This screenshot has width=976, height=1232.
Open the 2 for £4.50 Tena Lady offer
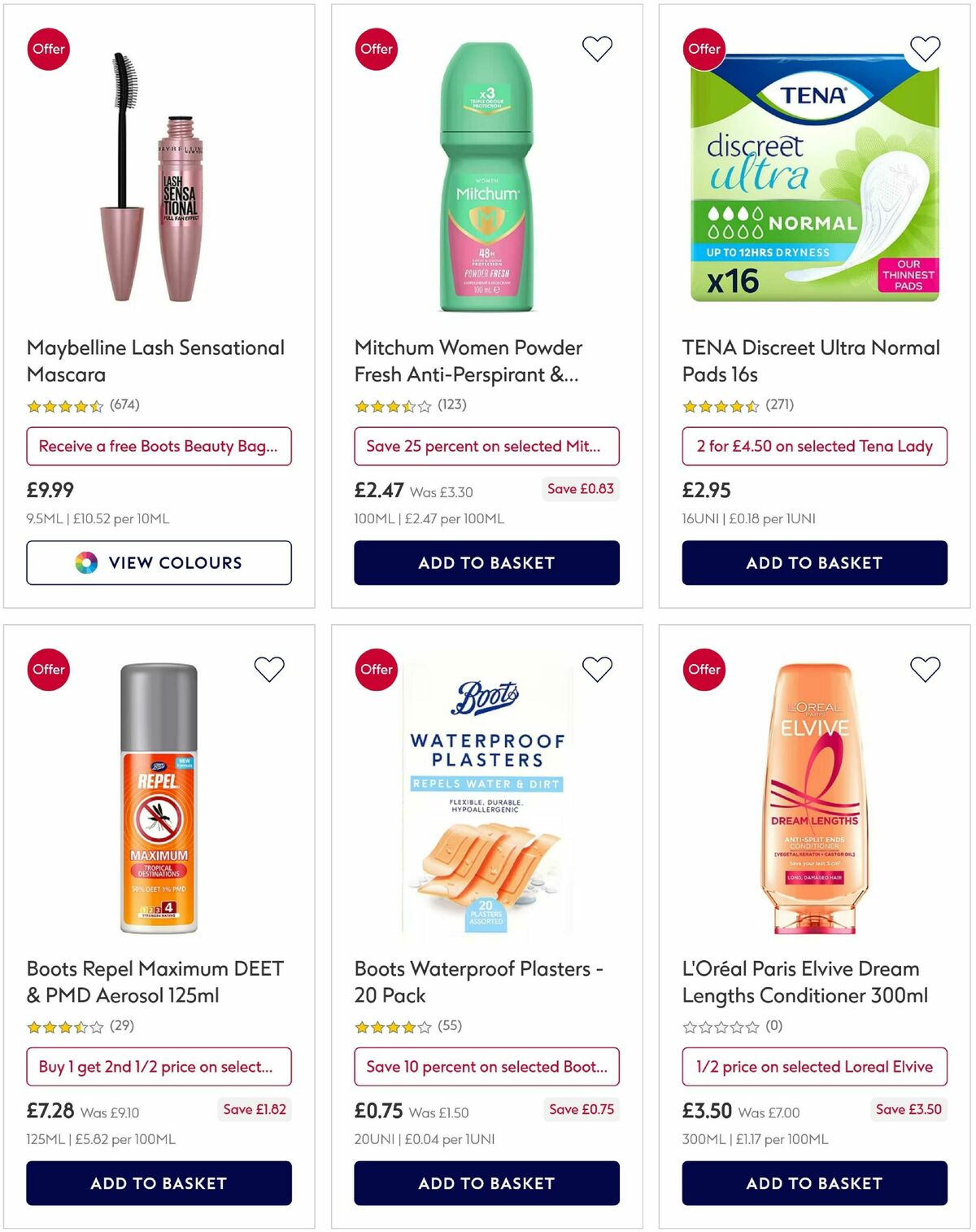(x=814, y=446)
